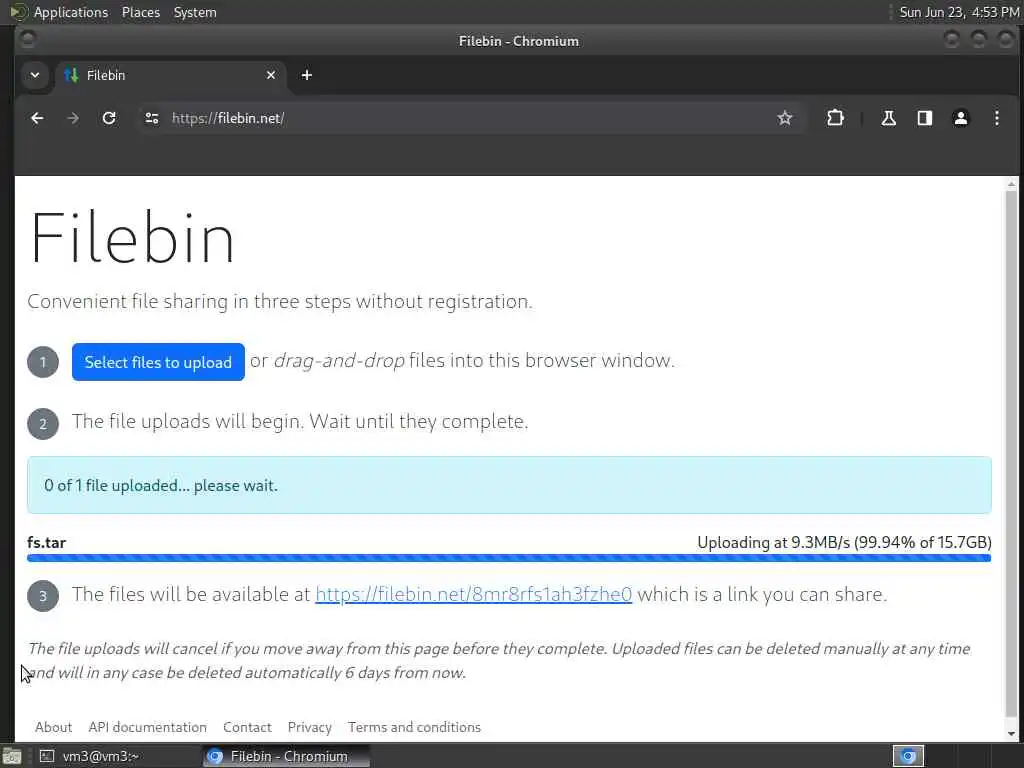This screenshot has width=1024, height=768.
Task: Click the fs.tar file name
Action: 46,543
